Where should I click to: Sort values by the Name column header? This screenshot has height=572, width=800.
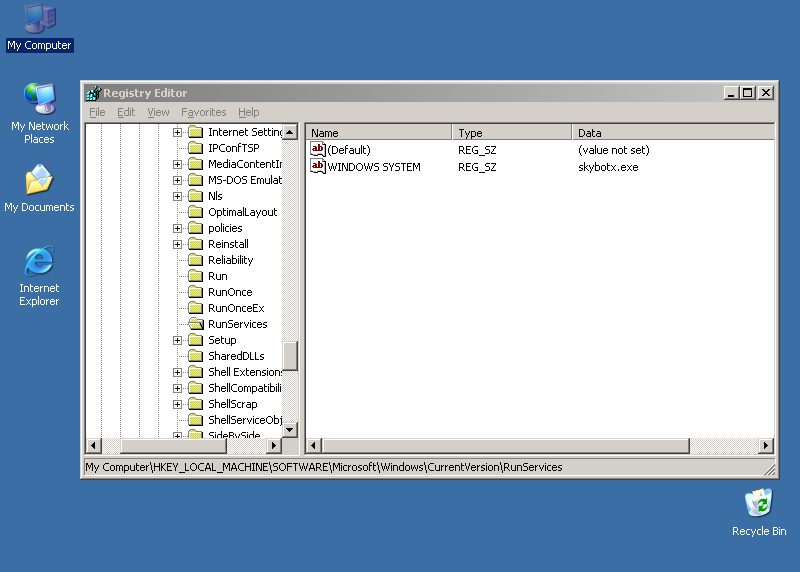tap(379, 133)
